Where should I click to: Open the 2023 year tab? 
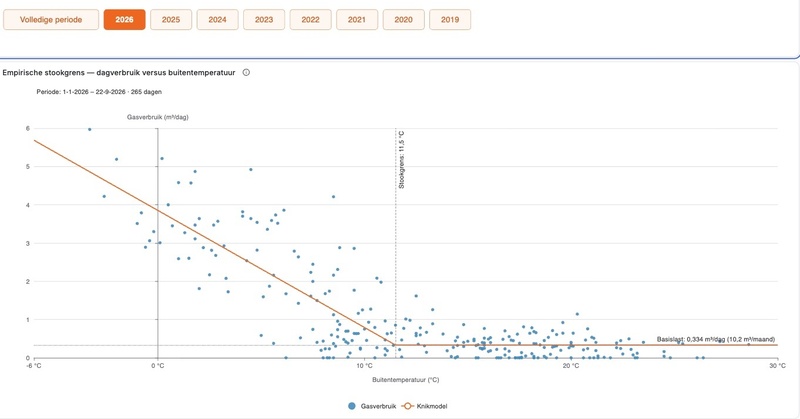264,20
